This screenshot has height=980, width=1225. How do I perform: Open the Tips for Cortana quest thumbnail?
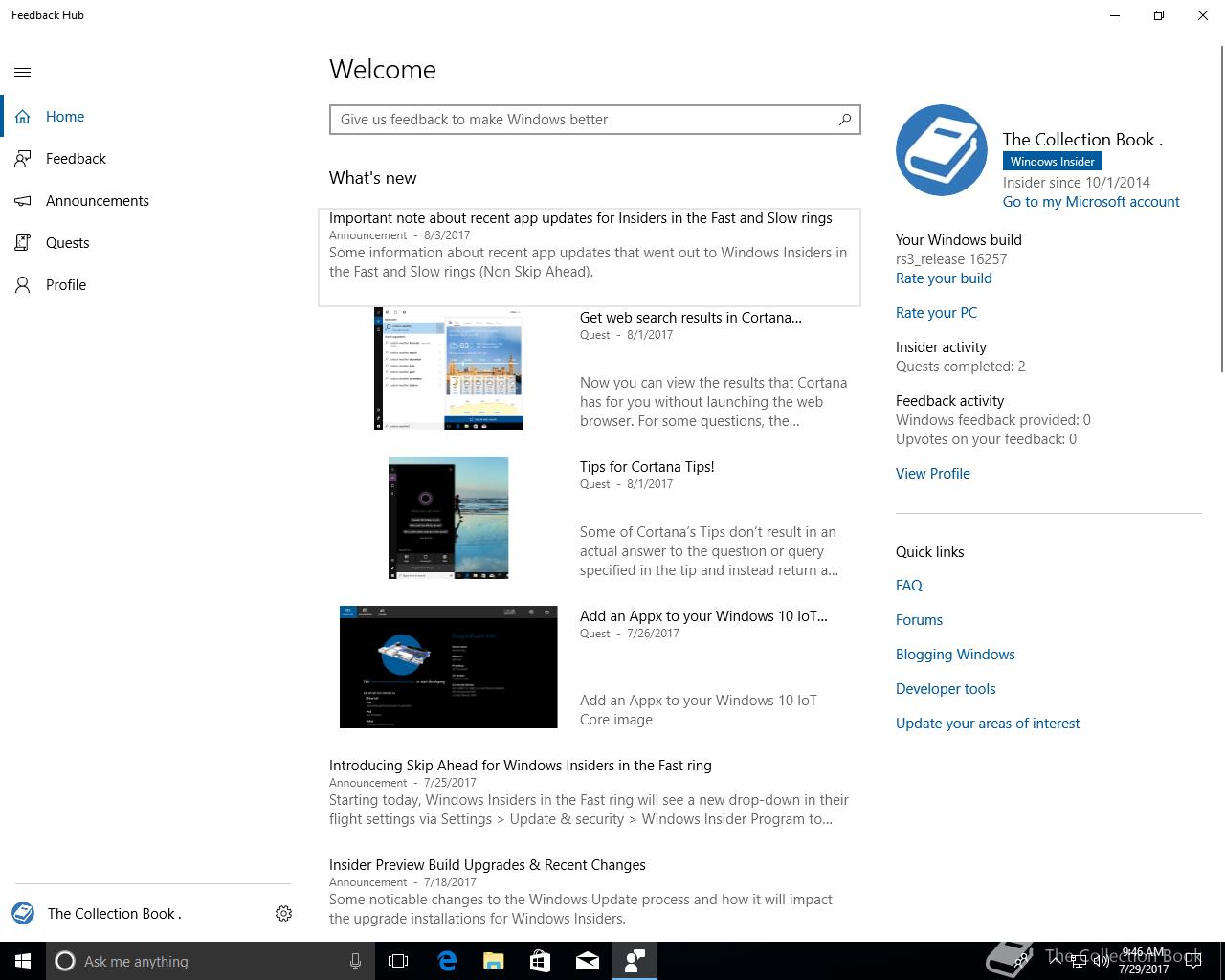(x=449, y=518)
